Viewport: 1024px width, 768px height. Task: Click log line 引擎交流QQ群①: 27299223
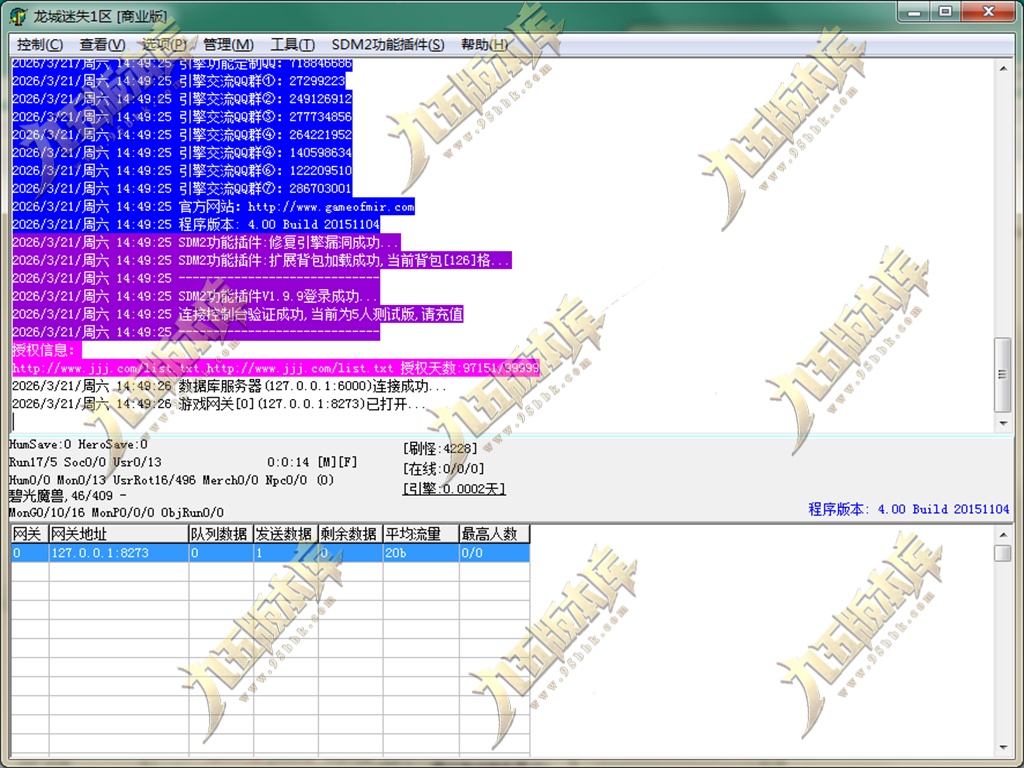click(178, 81)
